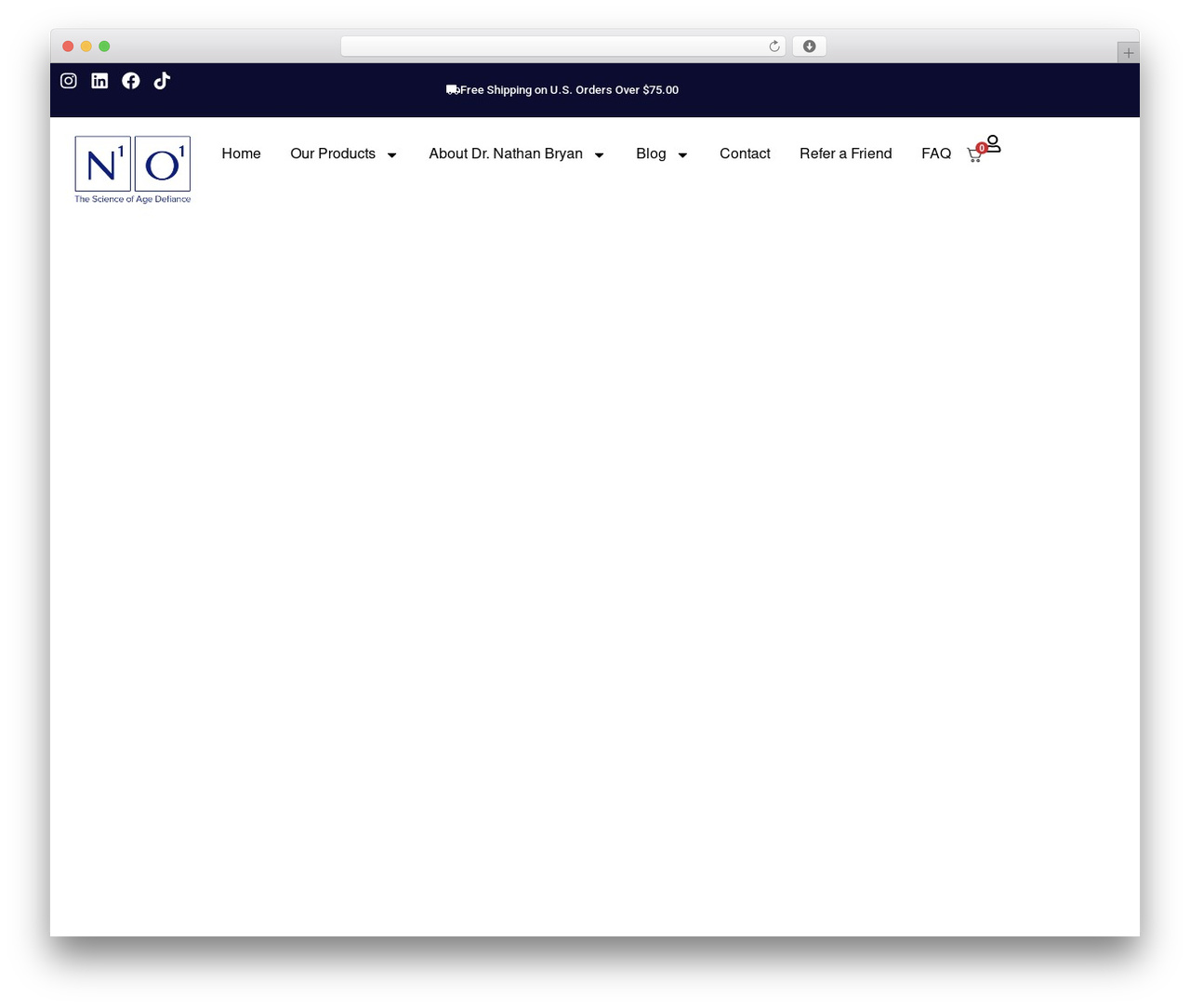This screenshot has width=1190, height=1008.
Task: Open the TikTok social icon
Action: click(x=162, y=81)
